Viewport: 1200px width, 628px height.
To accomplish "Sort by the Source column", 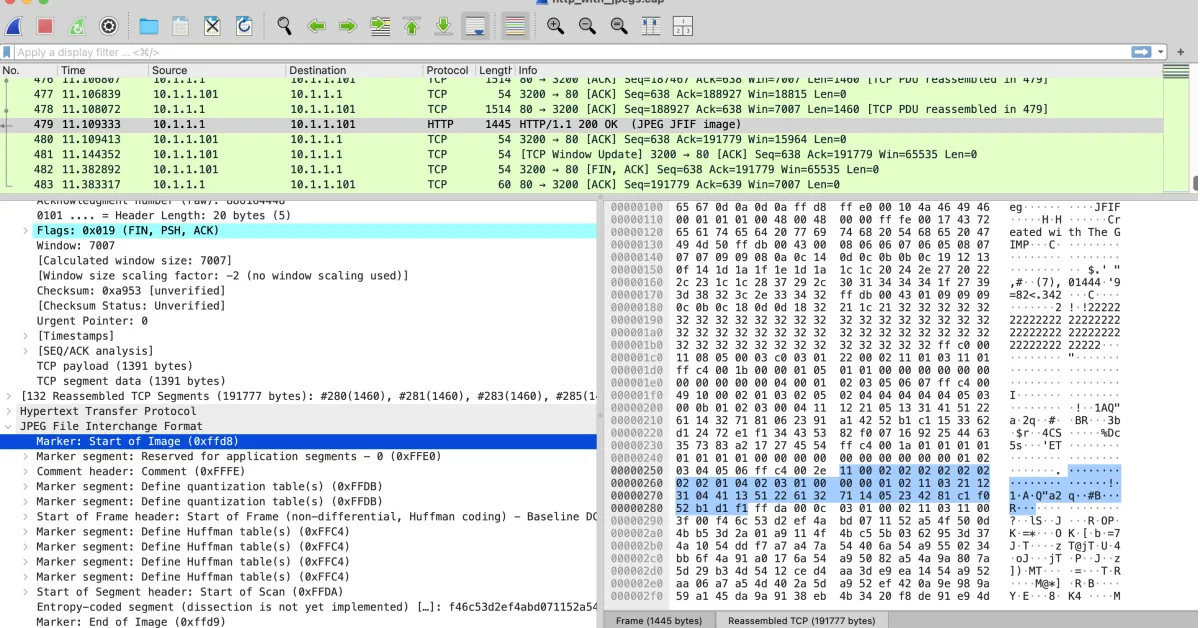I will tap(216, 70).
